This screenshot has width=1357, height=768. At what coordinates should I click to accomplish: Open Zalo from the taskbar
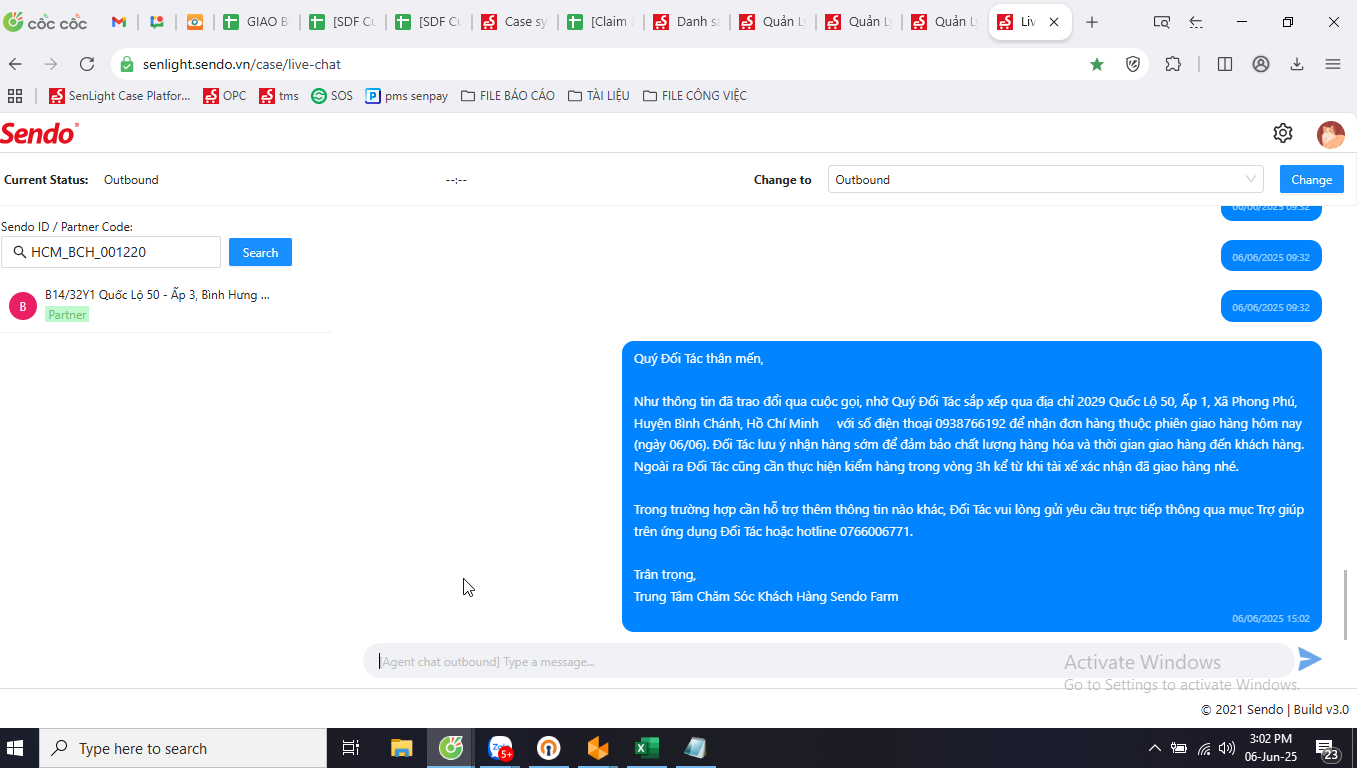(500, 748)
